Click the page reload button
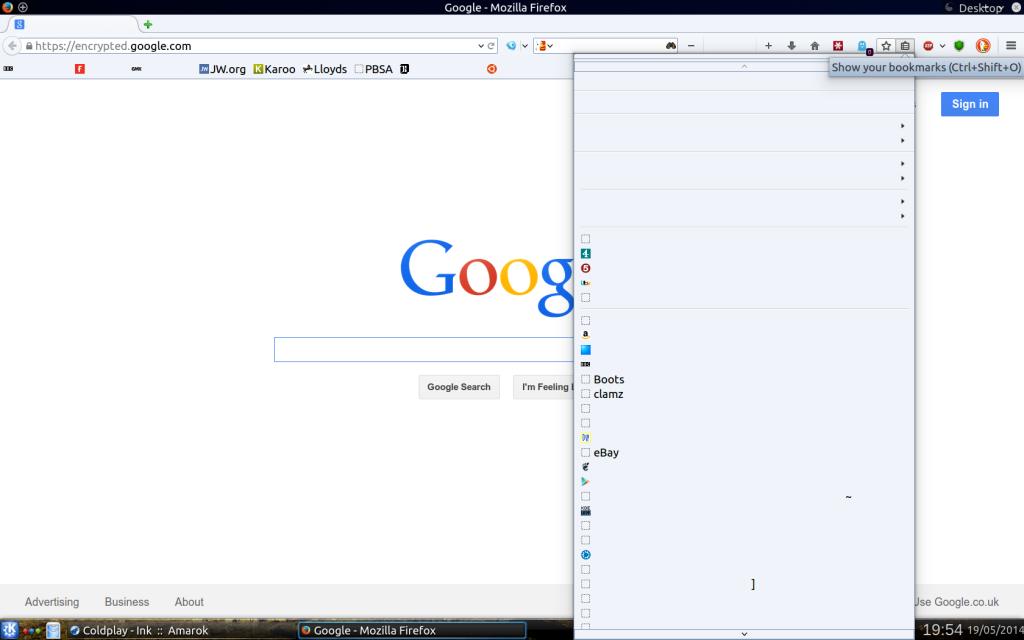Image resolution: width=1024 pixels, height=640 pixels. [x=491, y=46]
